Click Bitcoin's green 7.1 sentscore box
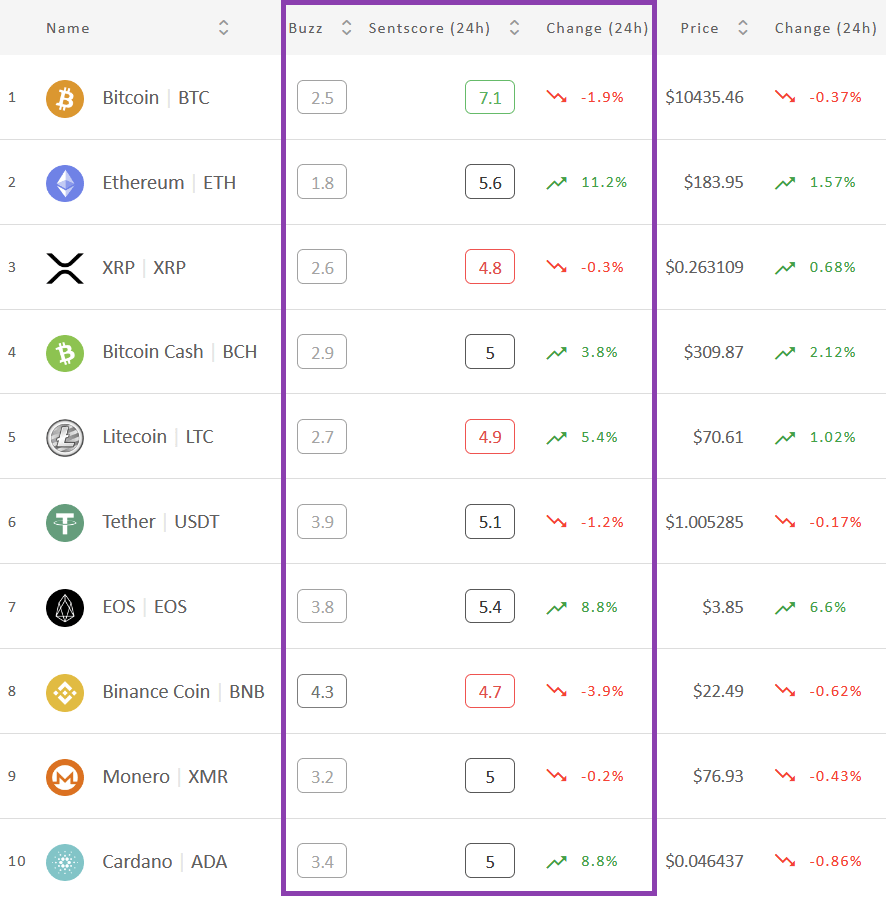 (x=490, y=97)
